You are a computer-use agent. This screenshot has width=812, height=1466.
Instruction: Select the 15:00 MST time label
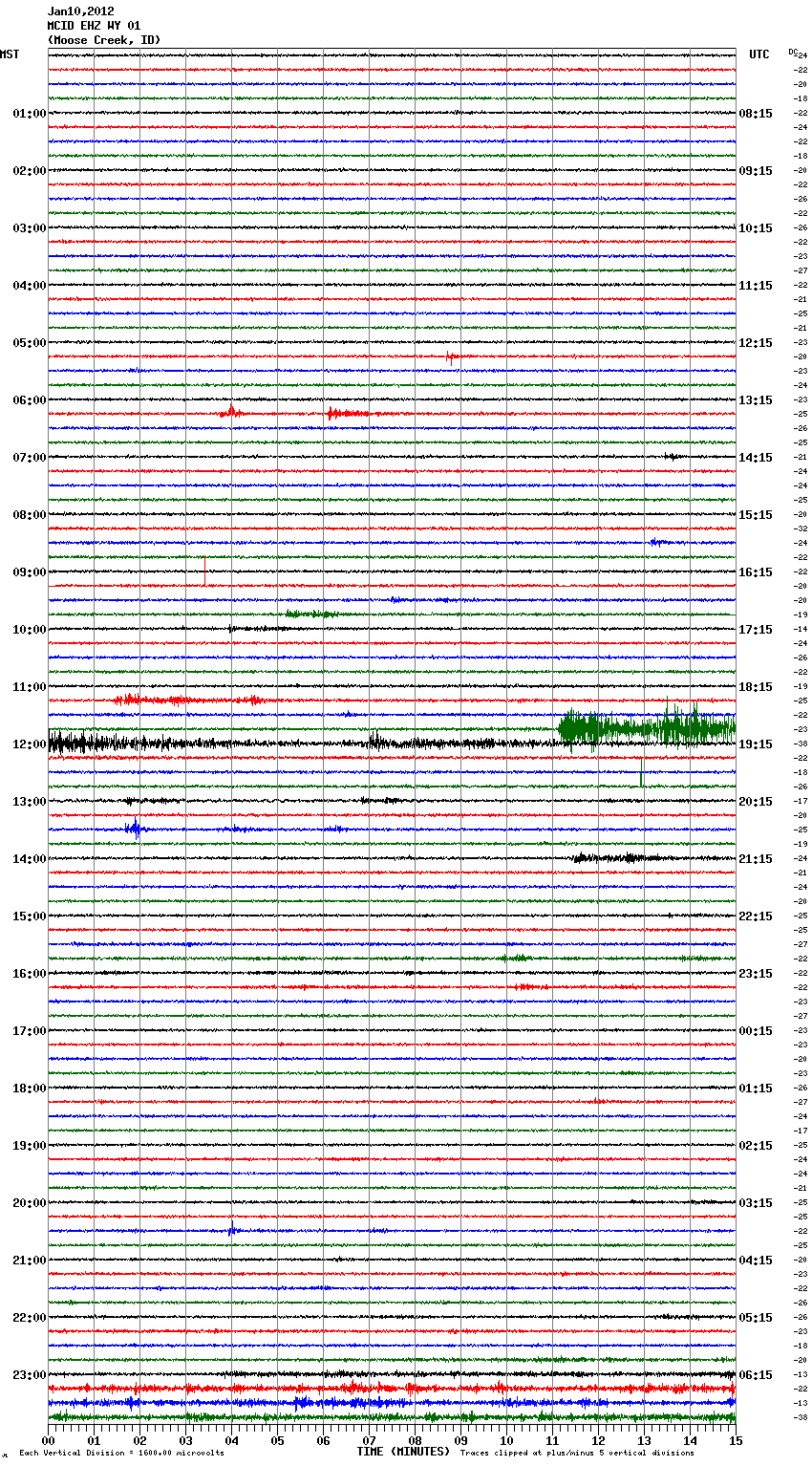(29, 916)
